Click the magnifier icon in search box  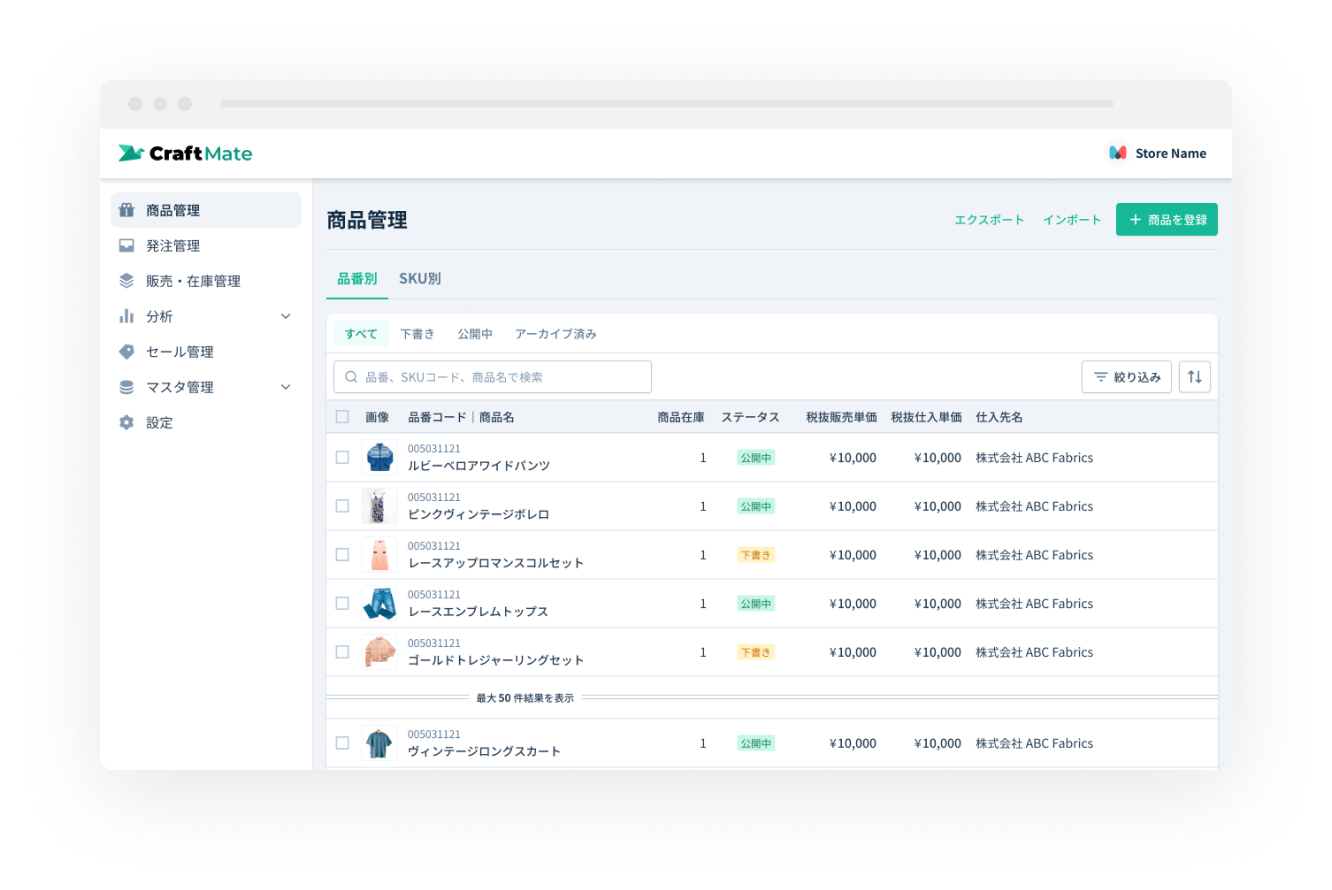pos(351,377)
